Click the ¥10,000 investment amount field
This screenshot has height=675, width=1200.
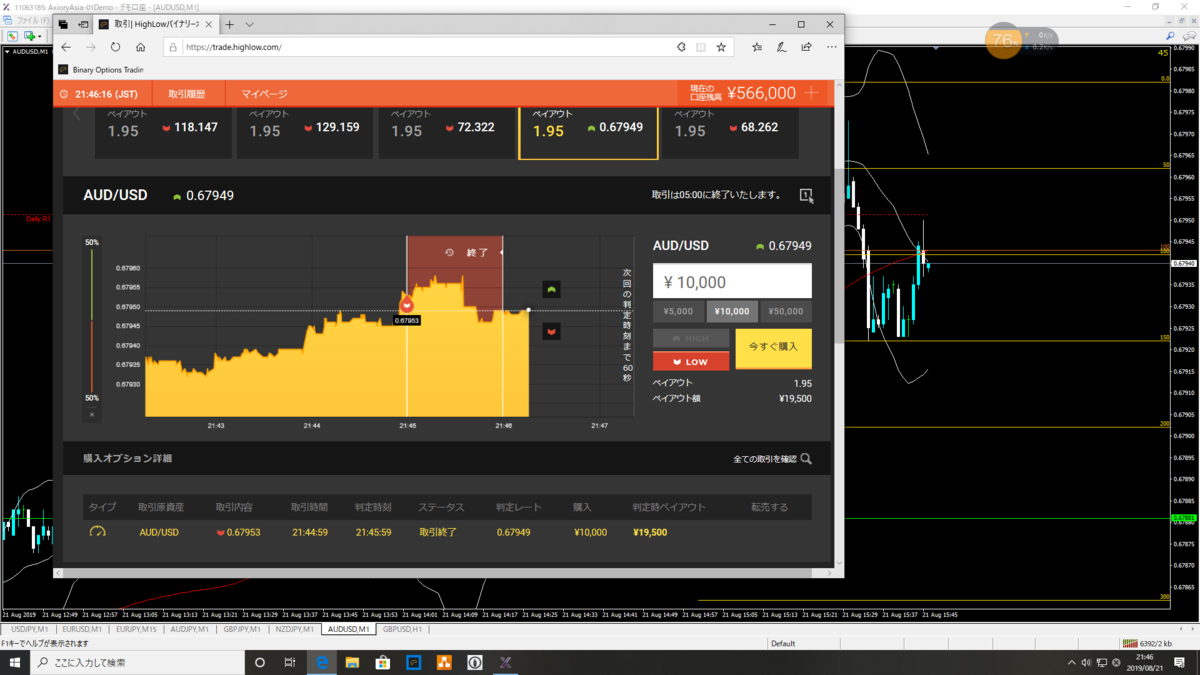tap(732, 282)
